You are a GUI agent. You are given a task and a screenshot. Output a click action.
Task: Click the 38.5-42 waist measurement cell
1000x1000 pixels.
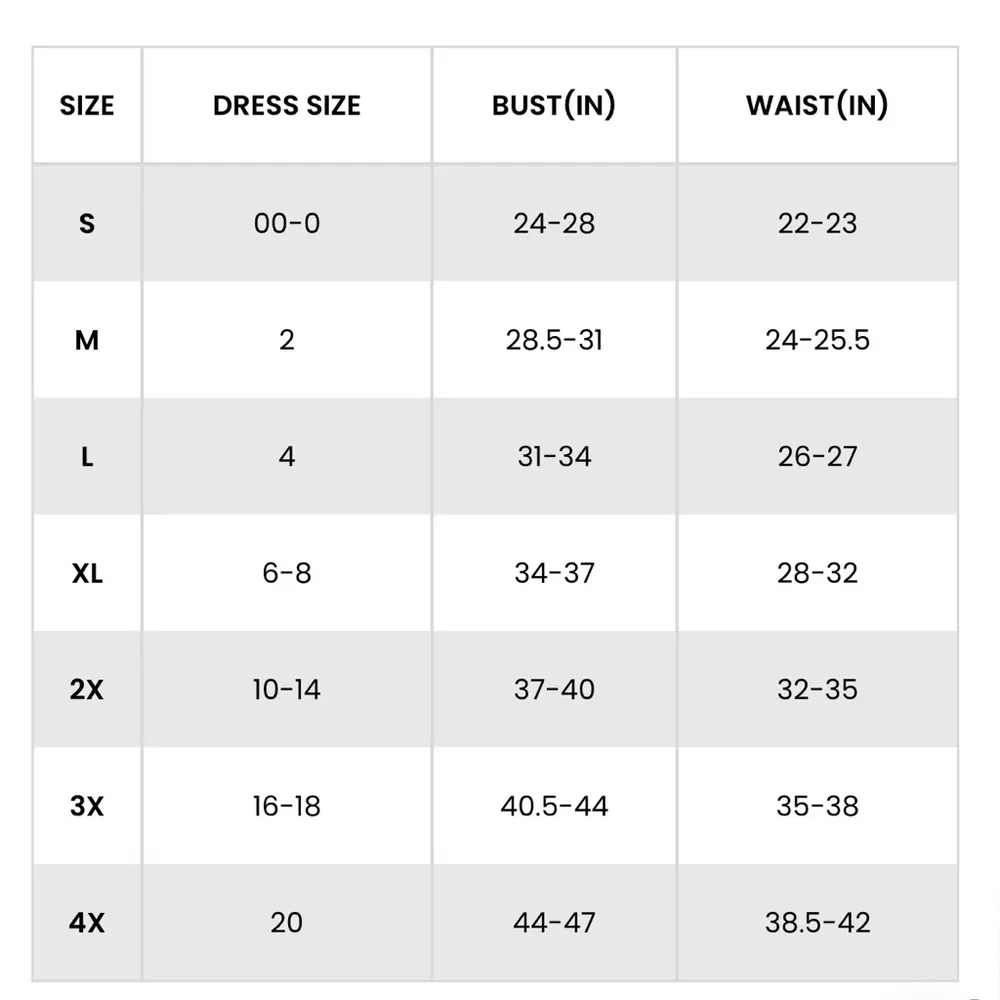pyautogui.click(x=817, y=922)
